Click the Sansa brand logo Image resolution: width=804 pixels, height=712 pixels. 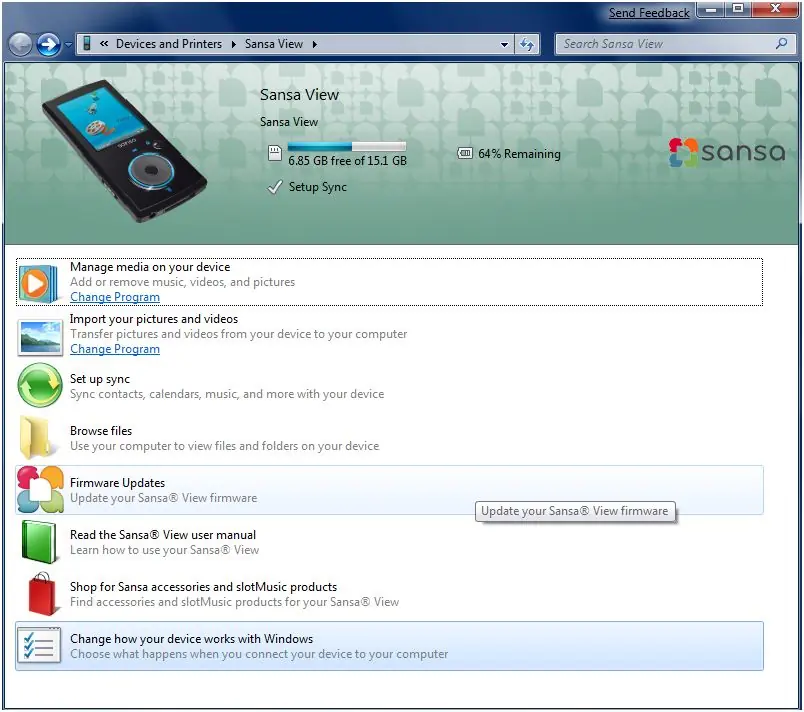(x=727, y=152)
